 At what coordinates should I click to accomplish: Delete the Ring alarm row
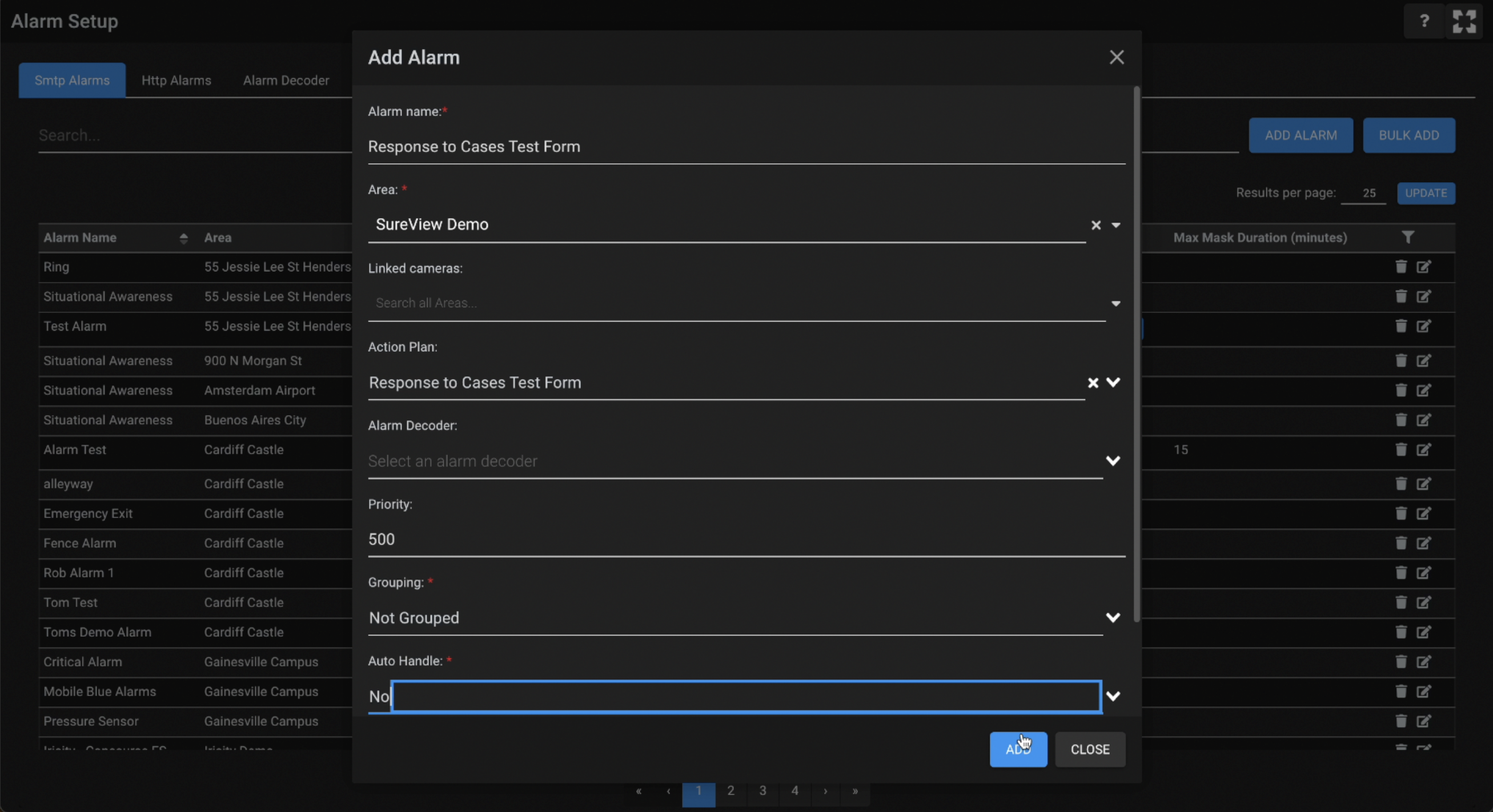pos(1401,267)
